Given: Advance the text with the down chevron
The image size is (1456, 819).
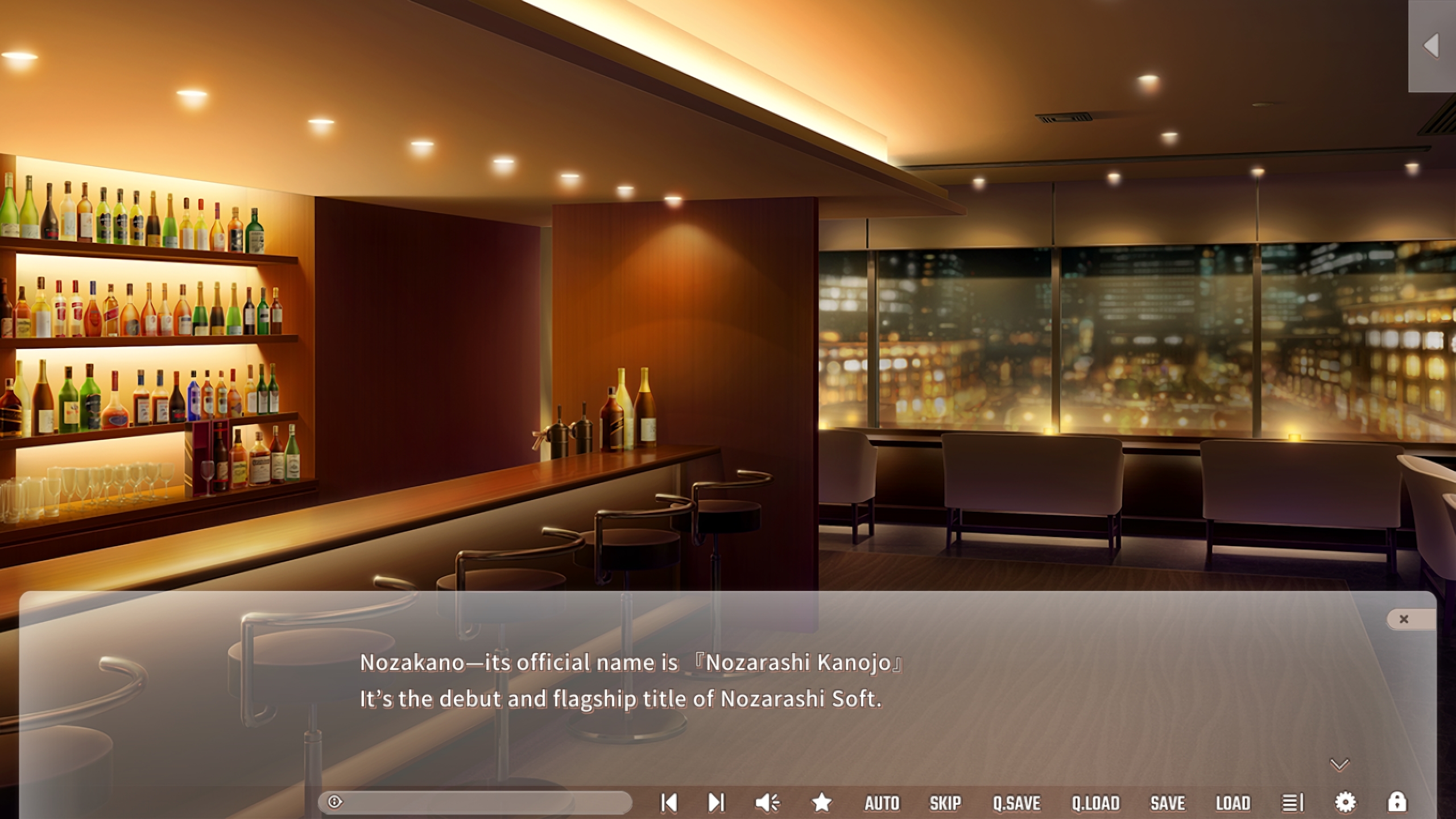Looking at the screenshot, I should point(1339,764).
